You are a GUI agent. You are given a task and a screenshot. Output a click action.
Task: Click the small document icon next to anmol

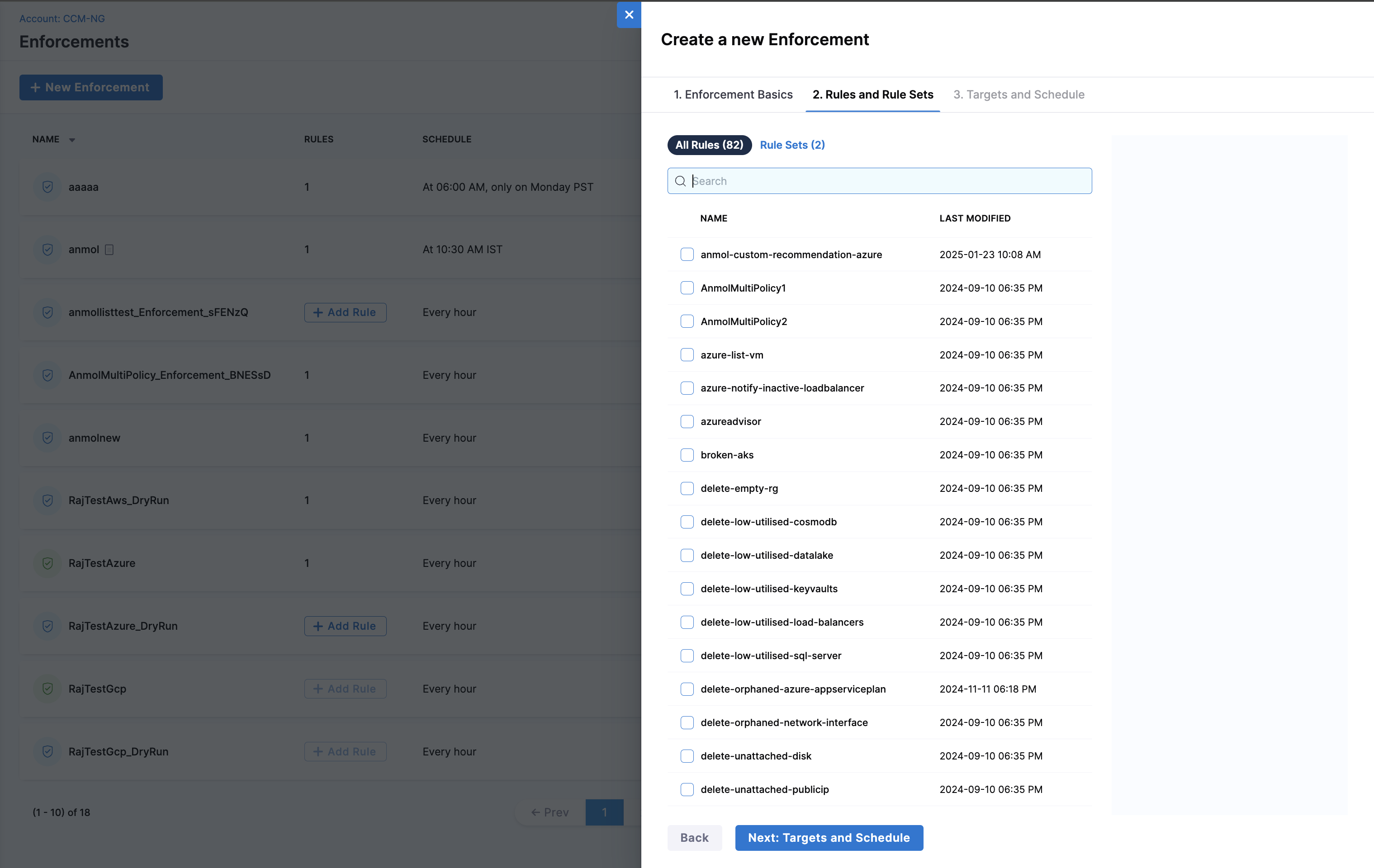(109, 250)
